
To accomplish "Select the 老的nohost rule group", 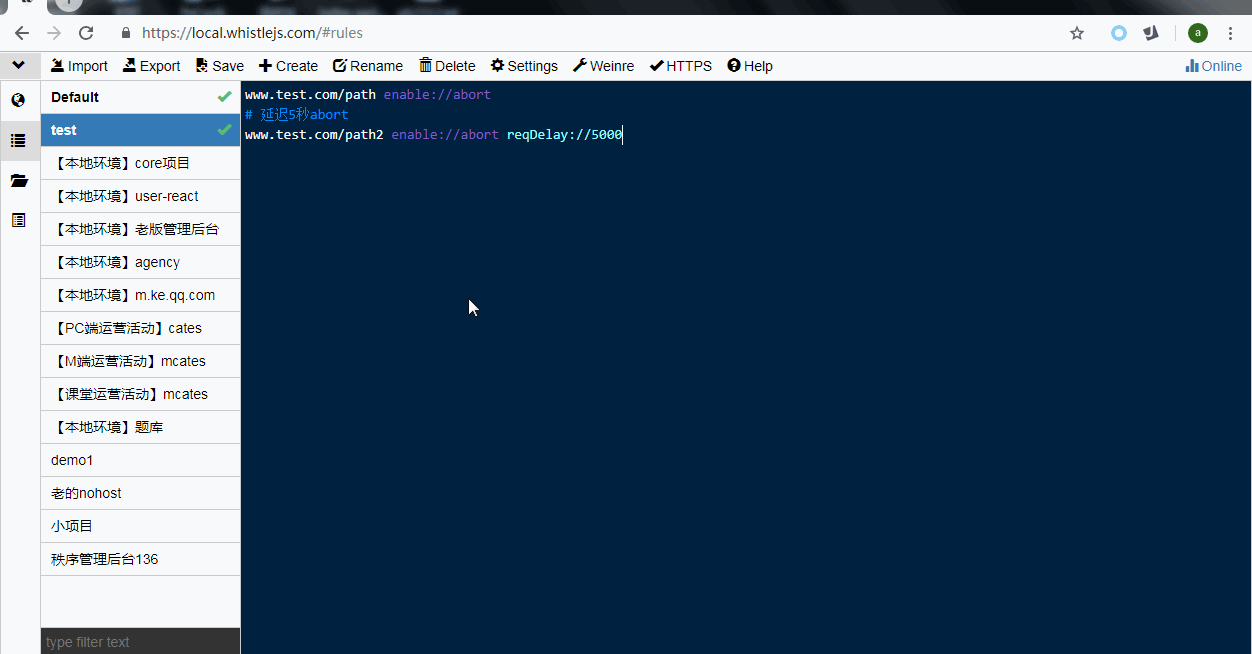I will pyautogui.click(x=141, y=493).
